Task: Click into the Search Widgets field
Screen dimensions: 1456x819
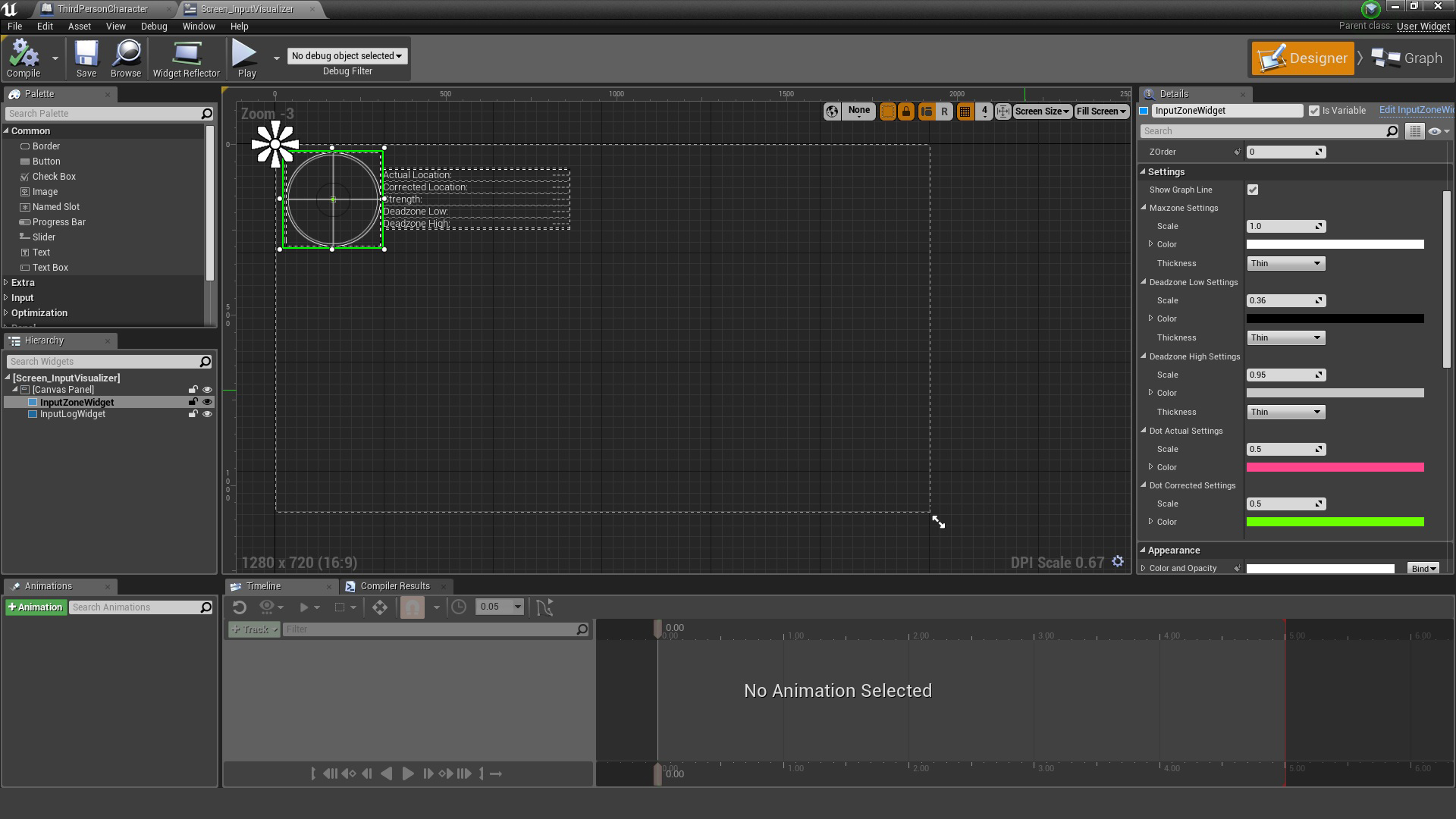Action: tap(106, 362)
